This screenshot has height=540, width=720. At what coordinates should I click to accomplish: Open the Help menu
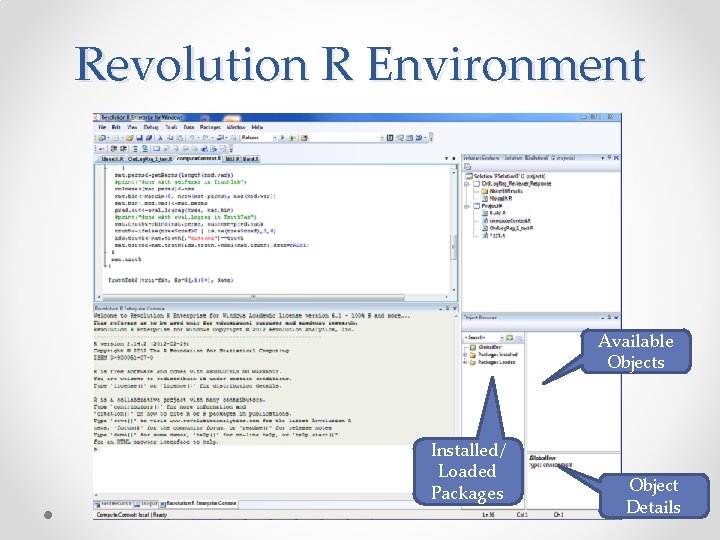pyautogui.click(x=257, y=127)
